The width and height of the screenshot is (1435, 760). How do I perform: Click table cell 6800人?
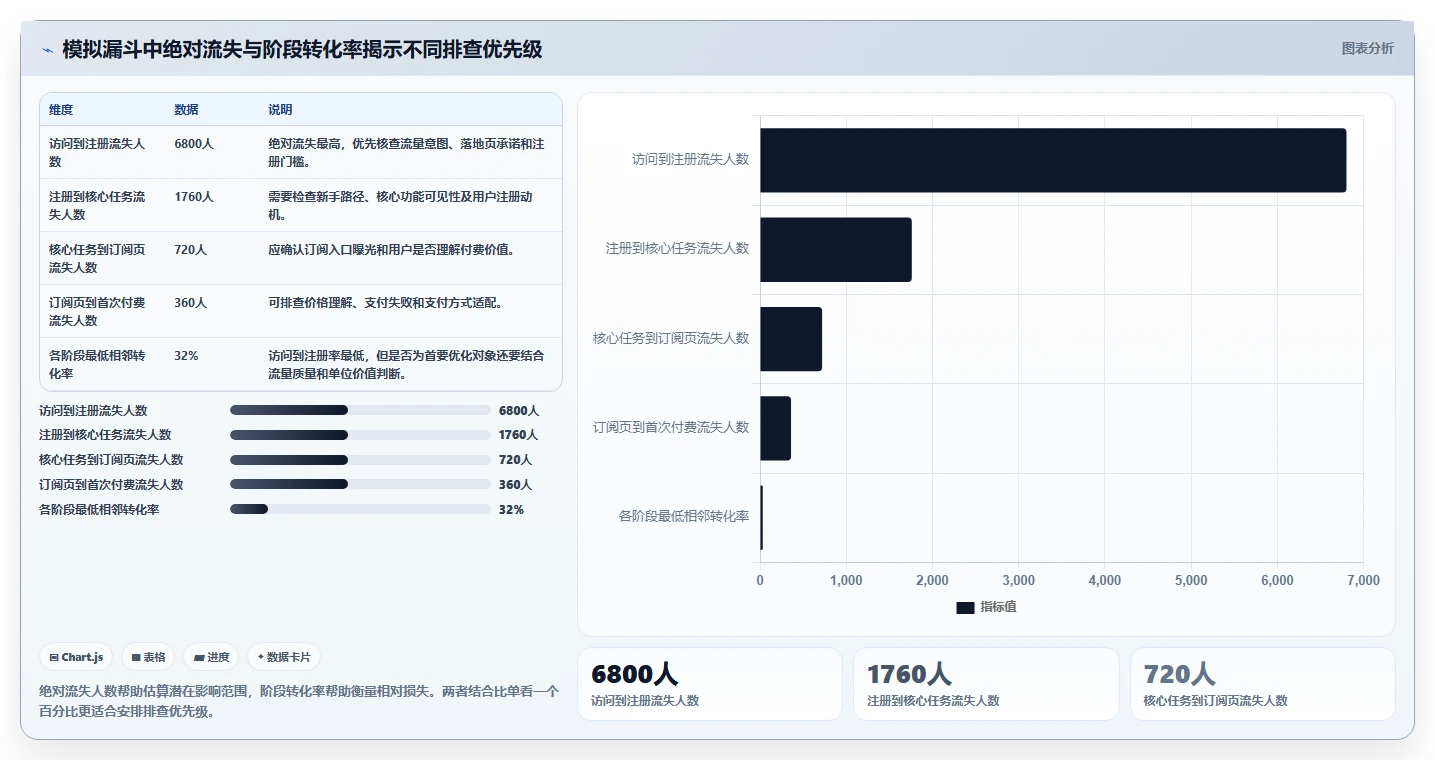click(x=194, y=144)
